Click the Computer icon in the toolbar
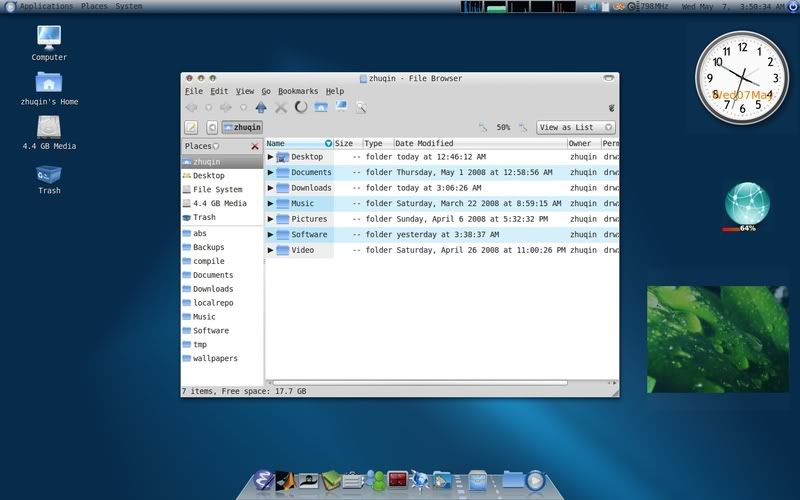Viewport: 800px width, 500px height. click(x=341, y=107)
